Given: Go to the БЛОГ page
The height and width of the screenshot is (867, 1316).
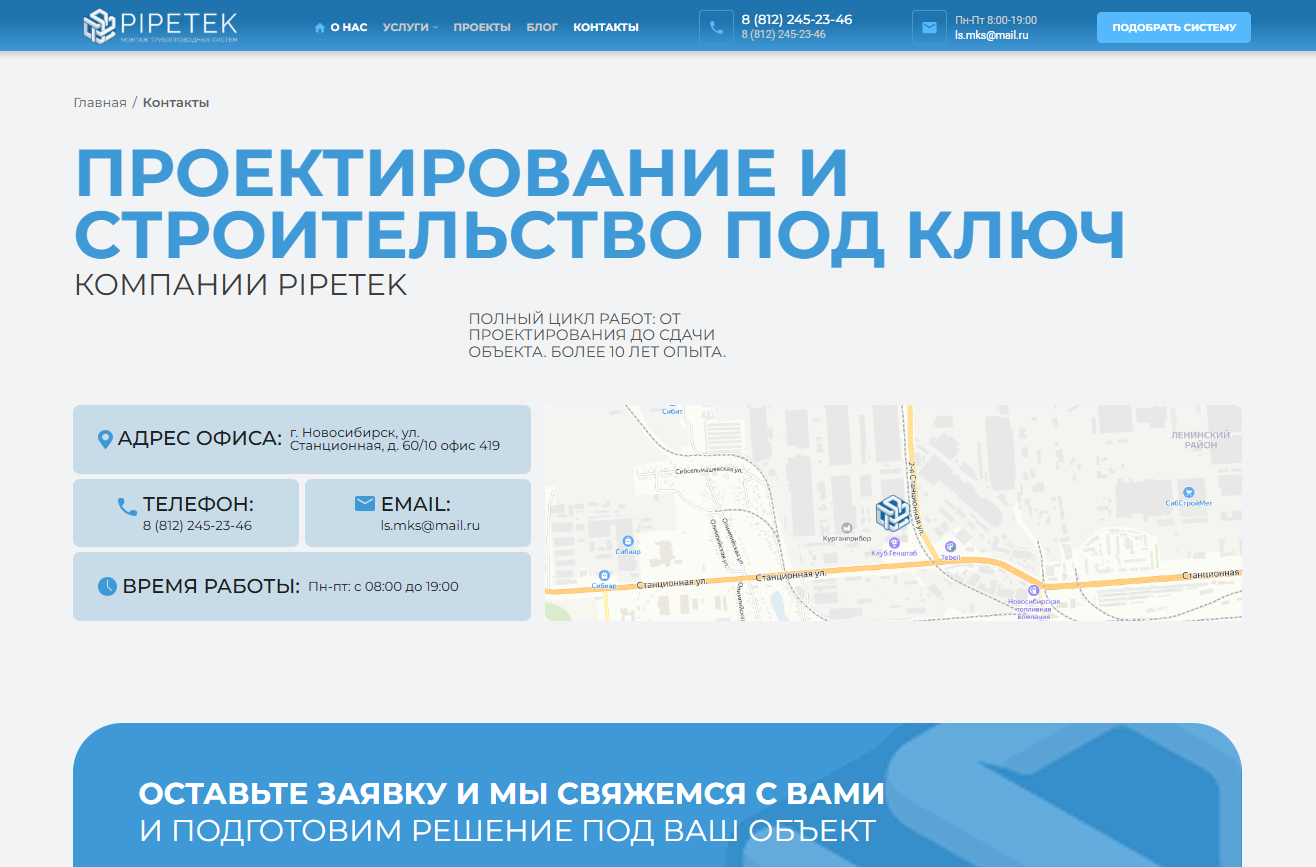Looking at the screenshot, I should [x=542, y=28].
